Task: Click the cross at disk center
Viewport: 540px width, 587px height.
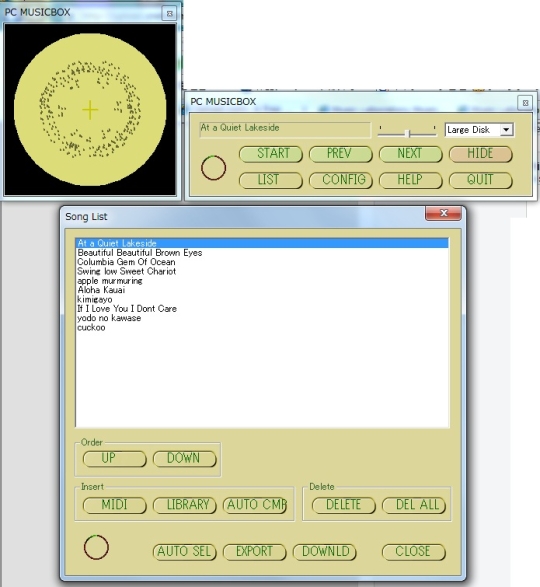Action: pyautogui.click(x=90, y=110)
